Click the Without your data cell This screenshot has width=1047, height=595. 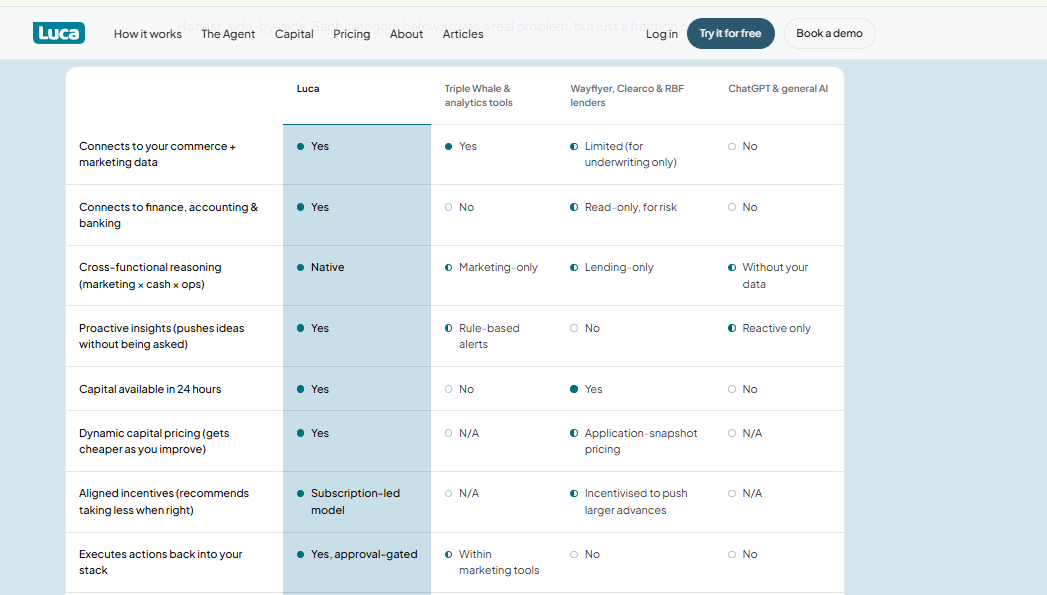(x=775, y=276)
